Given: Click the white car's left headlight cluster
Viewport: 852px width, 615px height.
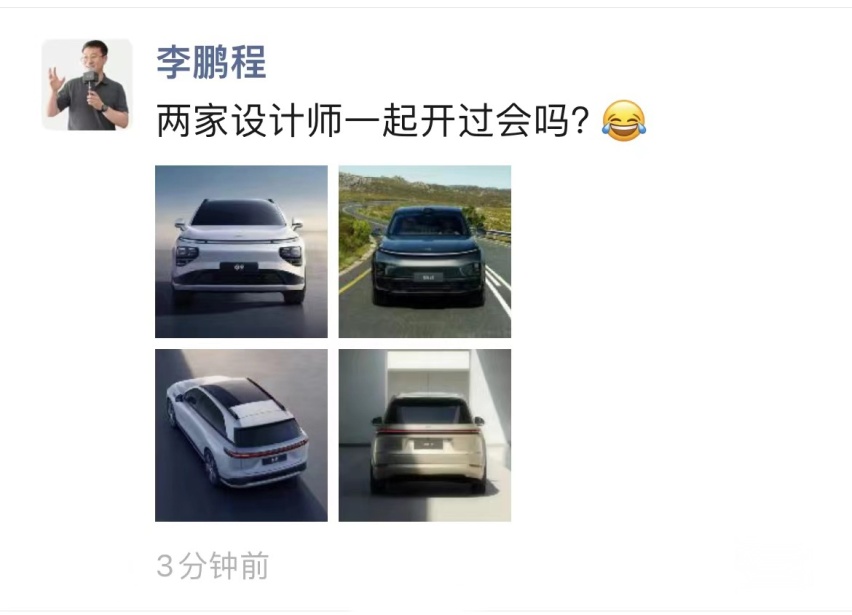Looking at the screenshot, I should [x=186, y=254].
